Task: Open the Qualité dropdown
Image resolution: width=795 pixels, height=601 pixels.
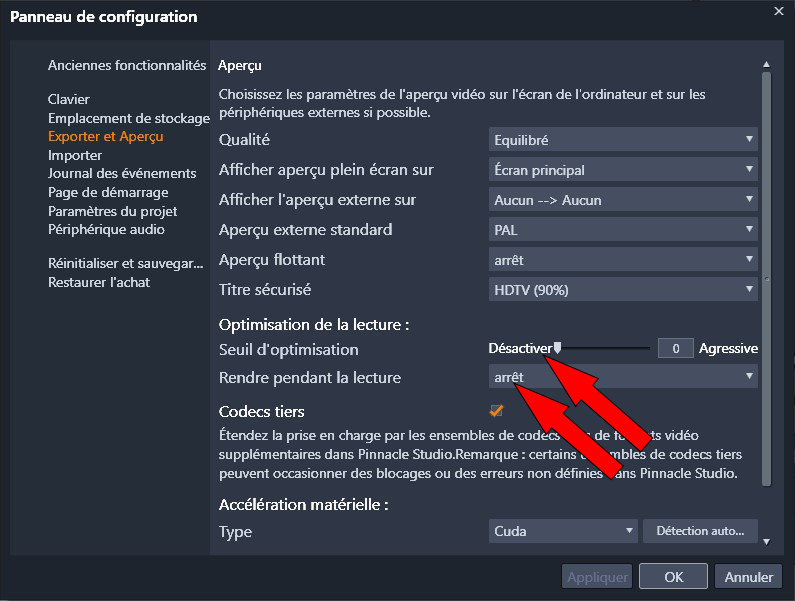Action: click(x=624, y=140)
